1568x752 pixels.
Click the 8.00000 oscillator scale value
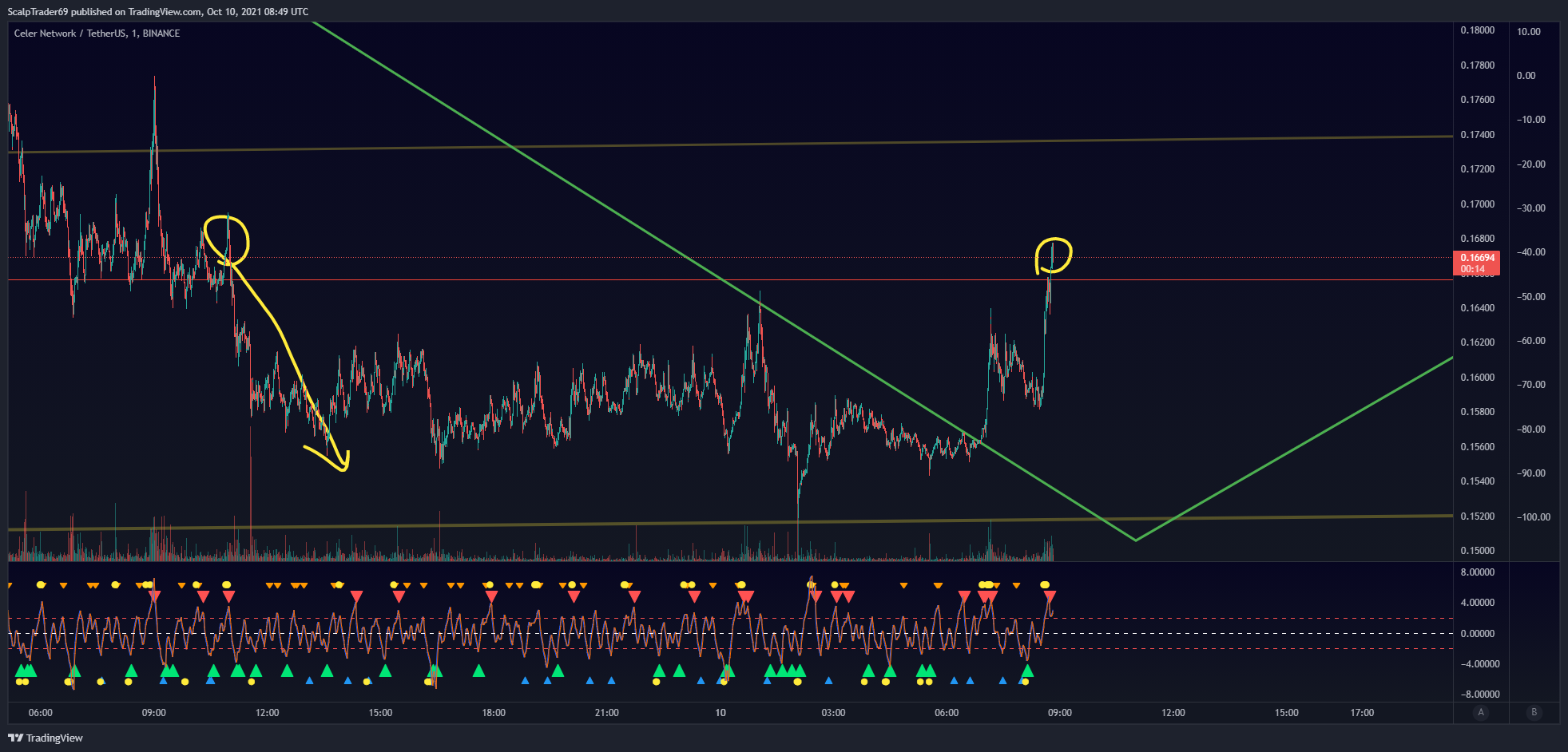[1478, 572]
